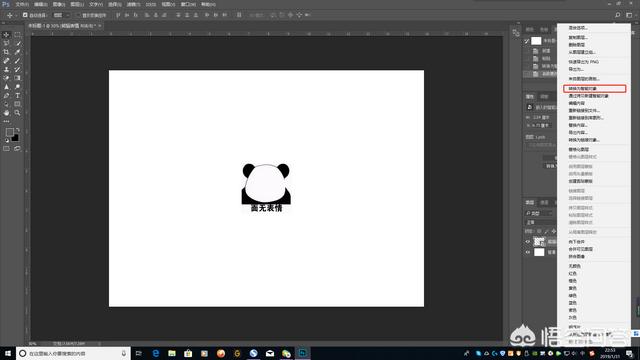This screenshot has width=640, height=360.
Task: Select the Eyedropper tool
Action: (x=17, y=52)
